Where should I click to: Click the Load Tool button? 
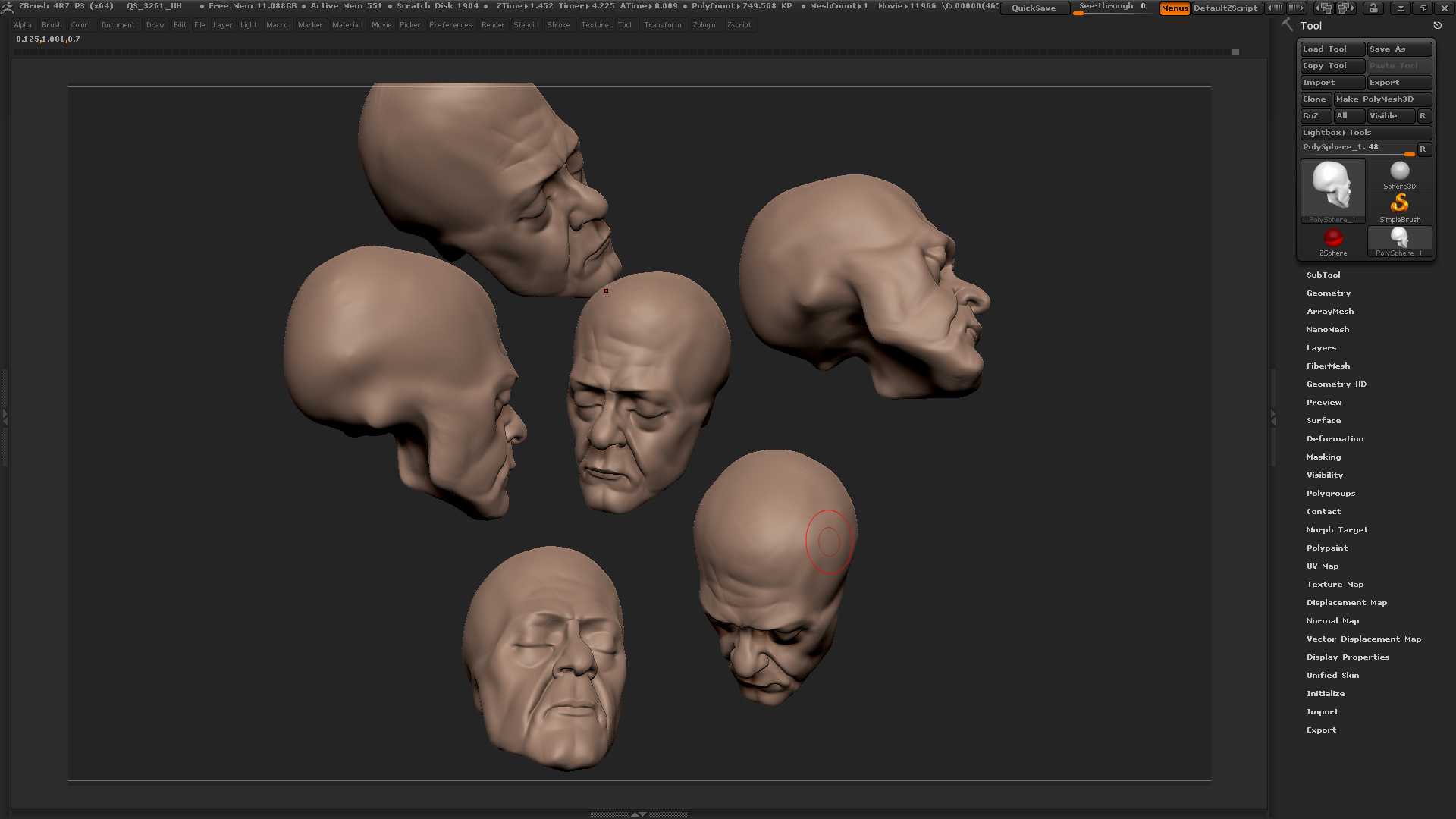click(x=1332, y=49)
